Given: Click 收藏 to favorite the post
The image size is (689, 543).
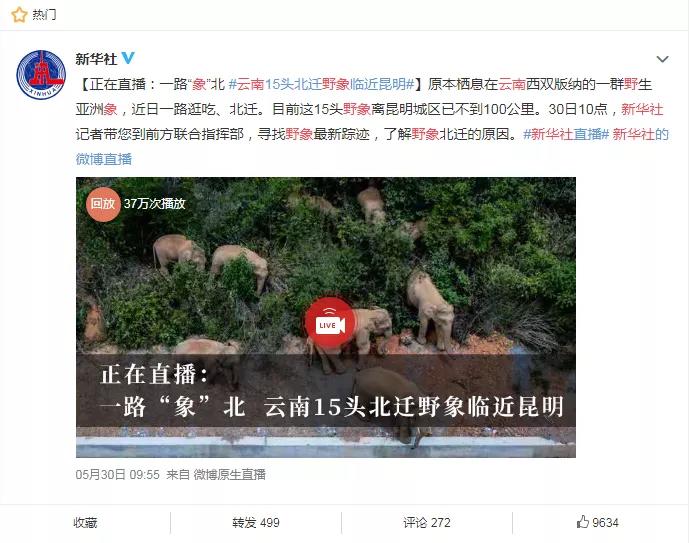Looking at the screenshot, I should (85, 522).
